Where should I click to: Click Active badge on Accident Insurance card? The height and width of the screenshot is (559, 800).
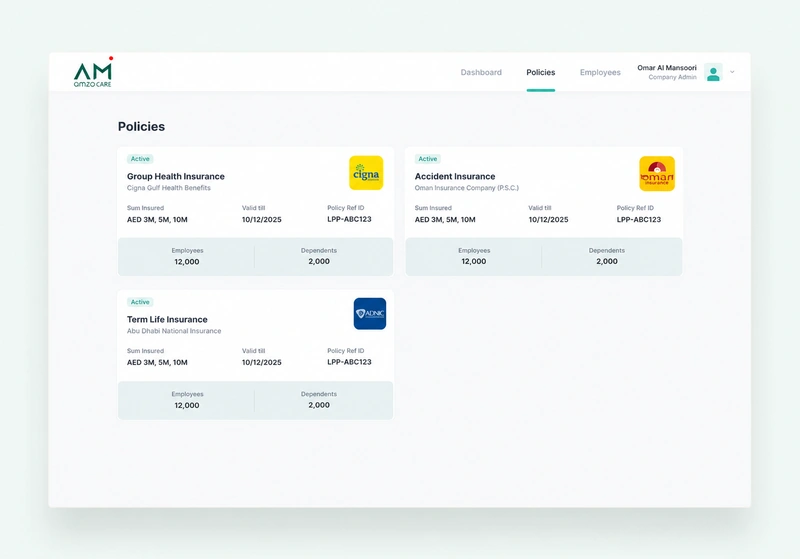click(428, 159)
